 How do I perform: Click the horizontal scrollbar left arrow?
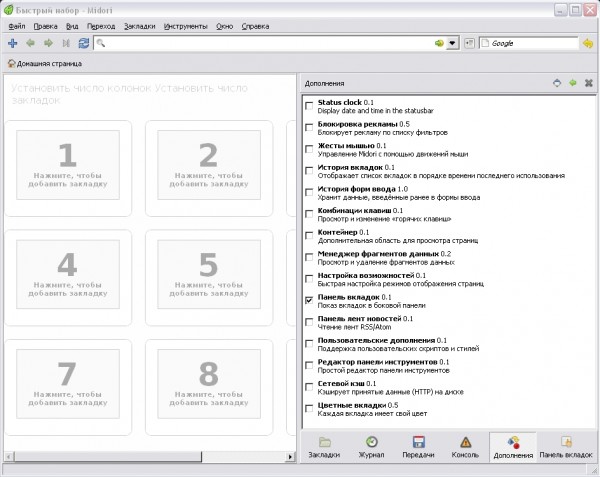(x=9, y=456)
